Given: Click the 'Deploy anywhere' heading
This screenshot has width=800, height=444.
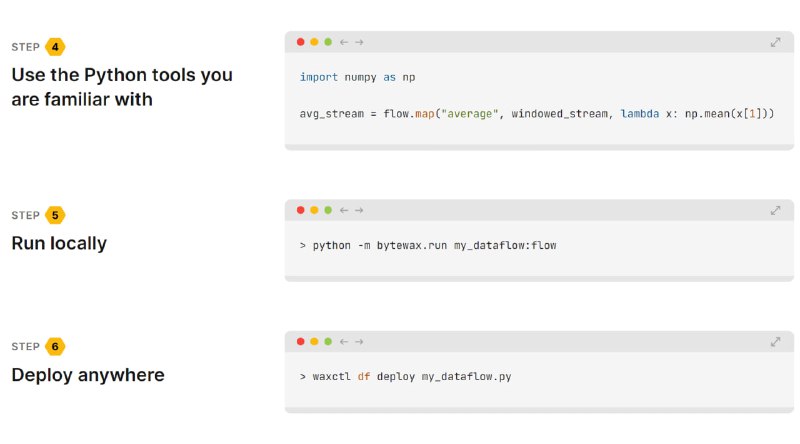Looking at the screenshot, I should click(x=88, y=375).
